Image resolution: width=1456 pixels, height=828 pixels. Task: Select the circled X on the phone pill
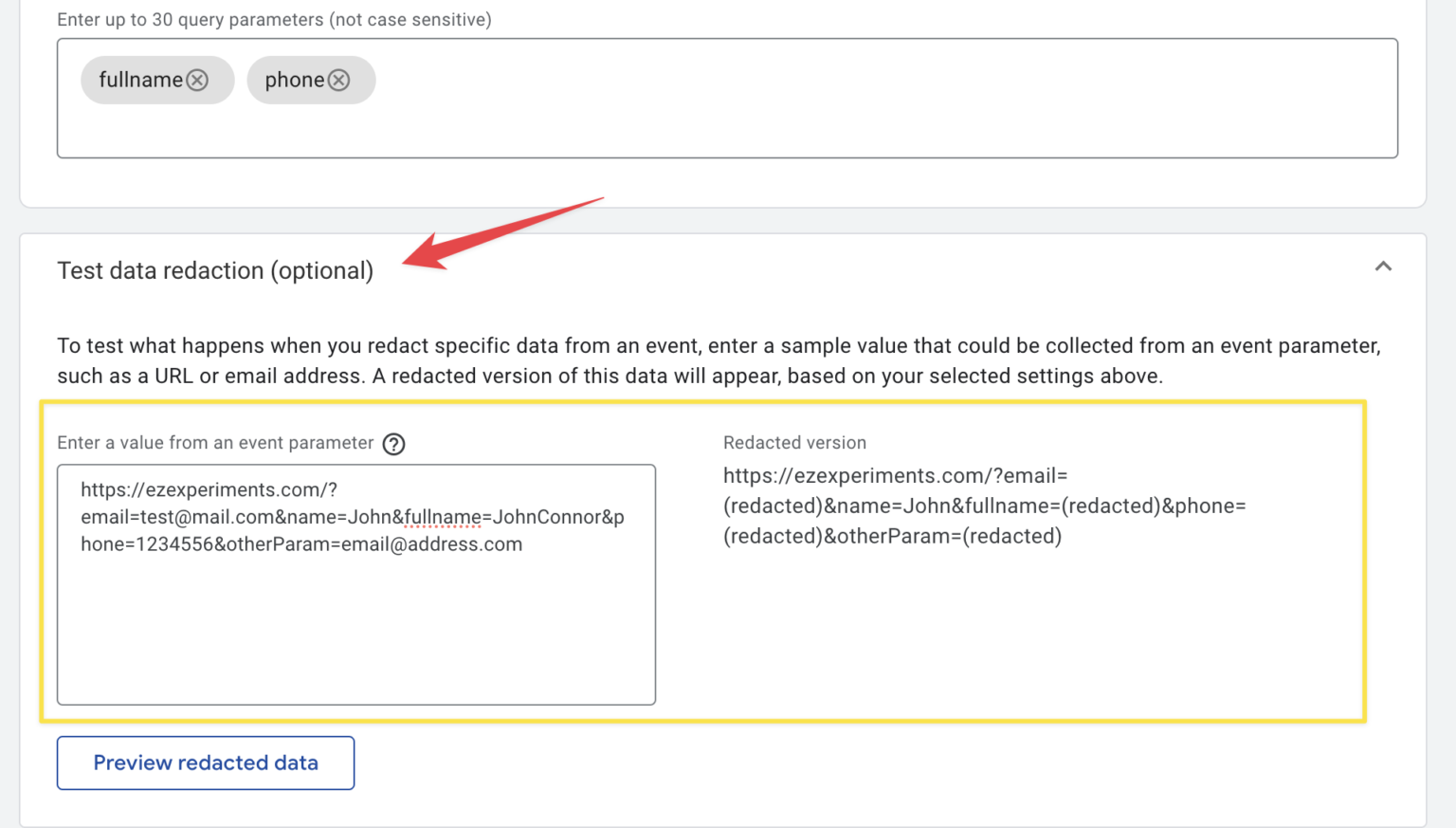pos(338,80)
